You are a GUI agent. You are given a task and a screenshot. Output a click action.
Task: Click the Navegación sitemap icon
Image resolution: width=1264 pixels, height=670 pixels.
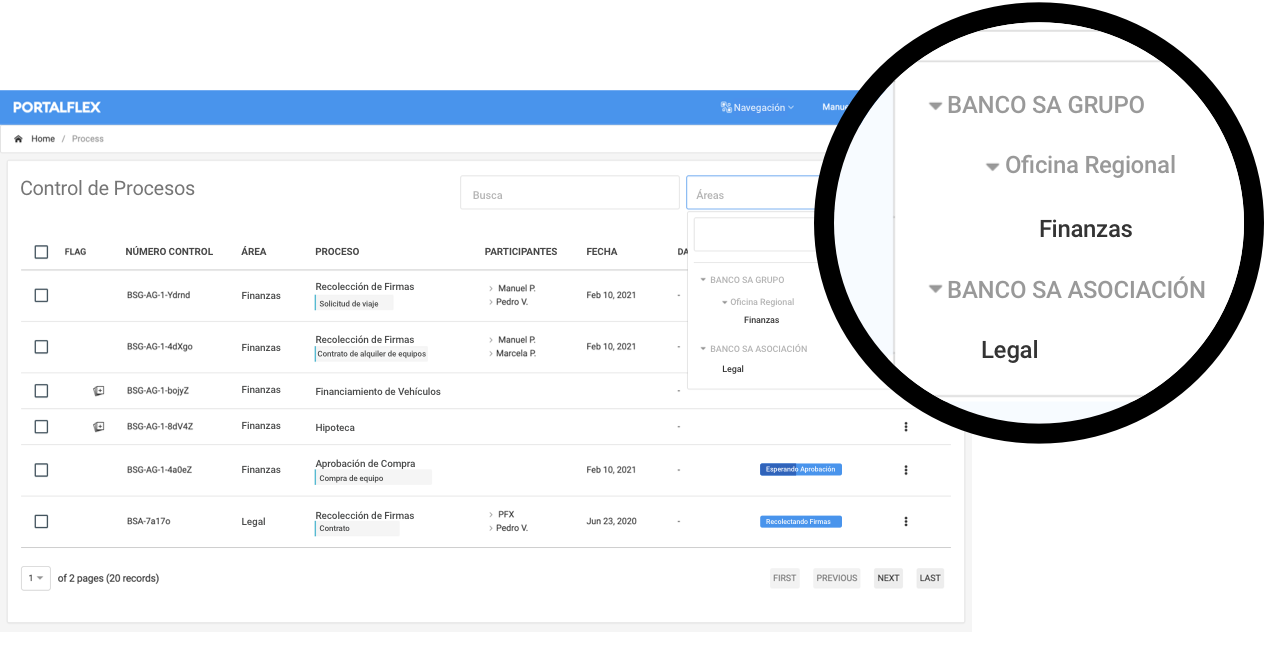[726, 107]
